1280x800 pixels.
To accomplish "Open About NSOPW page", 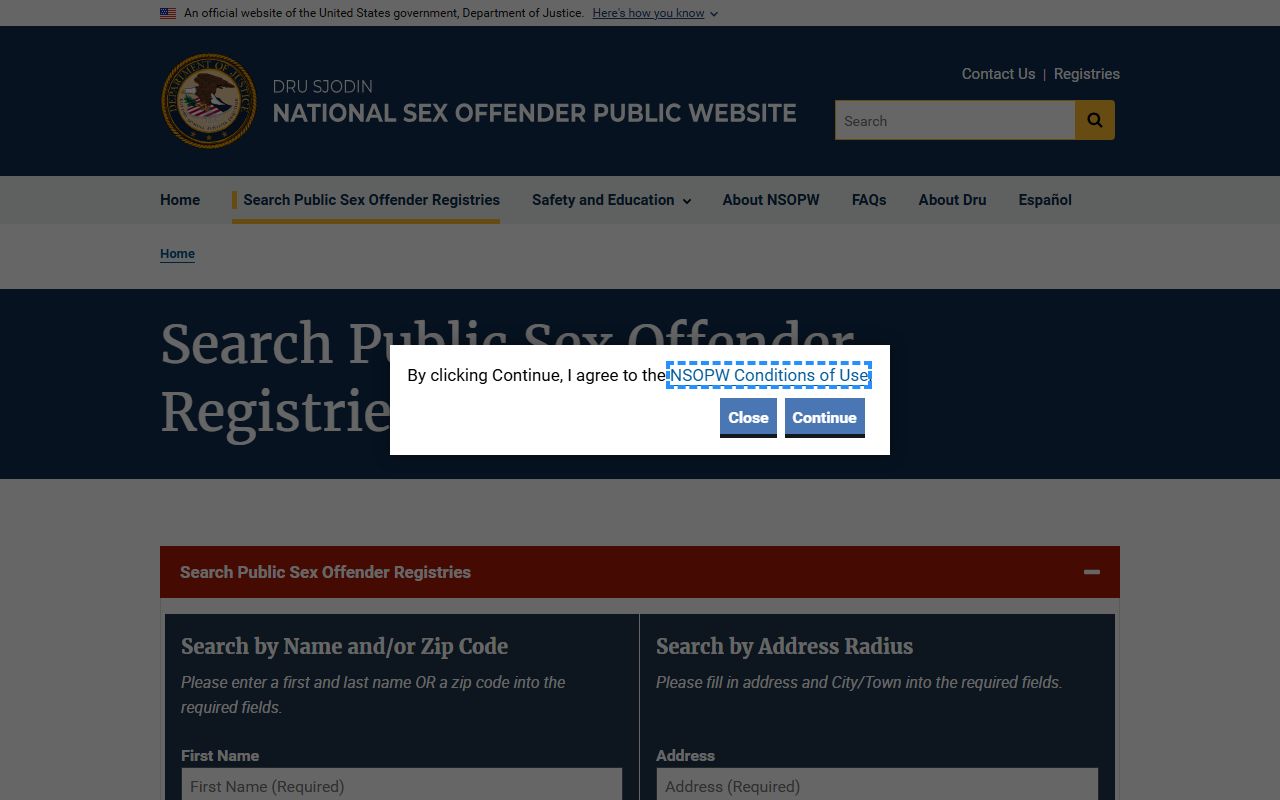I will [771, 200].
